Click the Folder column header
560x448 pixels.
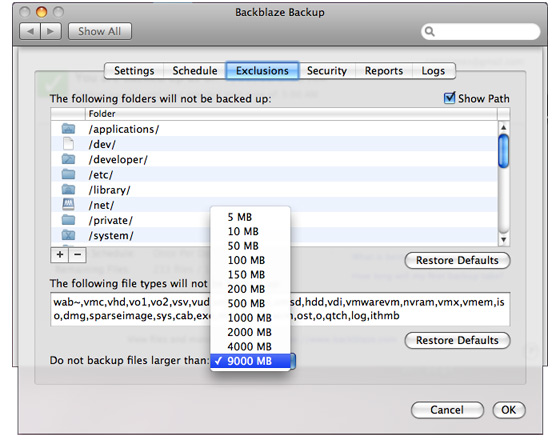tap(291, 114)
